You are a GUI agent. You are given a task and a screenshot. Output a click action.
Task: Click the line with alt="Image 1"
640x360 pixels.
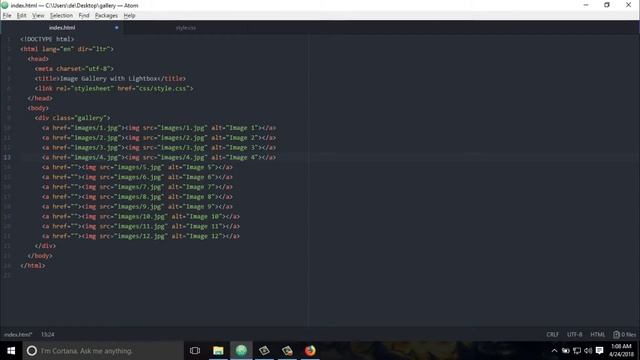coord(159,128)
